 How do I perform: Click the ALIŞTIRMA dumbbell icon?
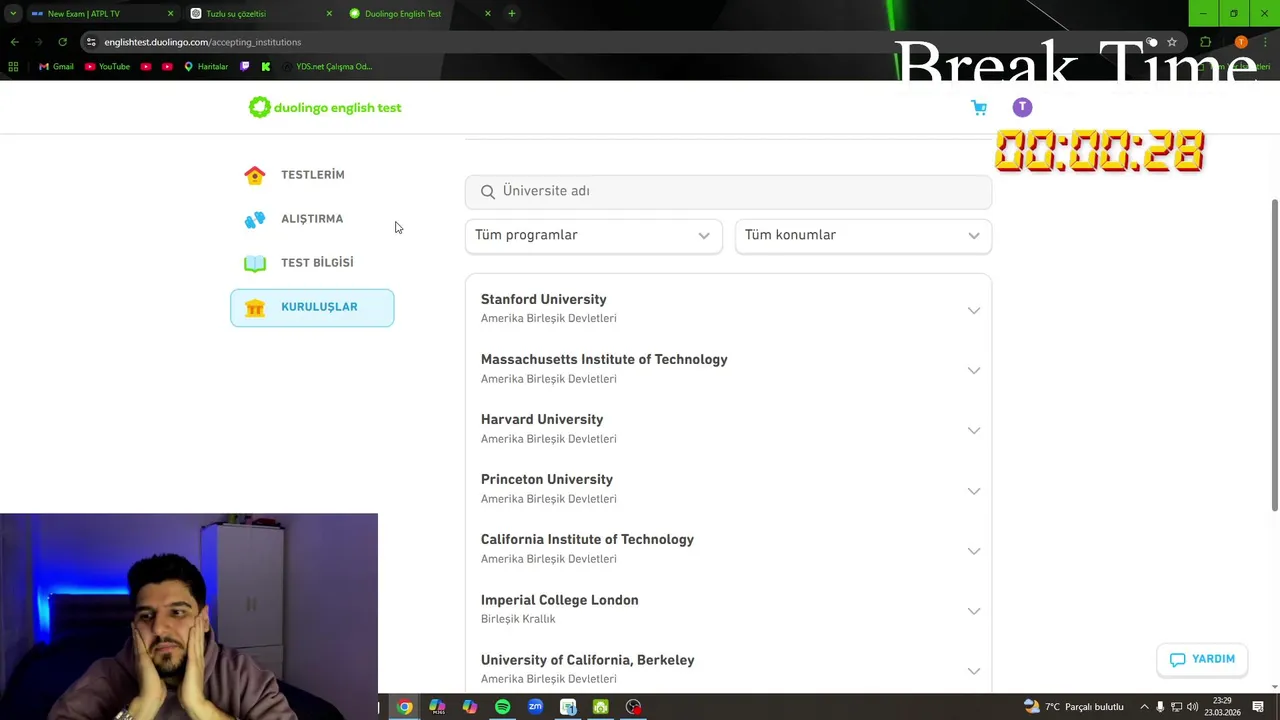coord(255,219)
